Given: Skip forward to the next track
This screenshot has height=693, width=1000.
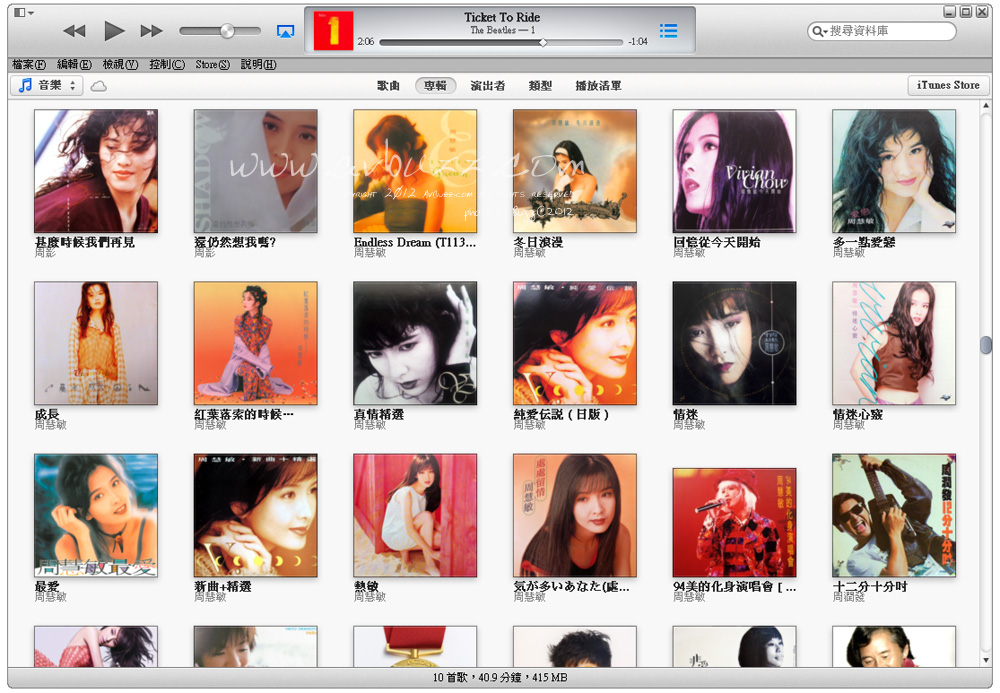Looking at the screenshot, I should click(151, 31).
